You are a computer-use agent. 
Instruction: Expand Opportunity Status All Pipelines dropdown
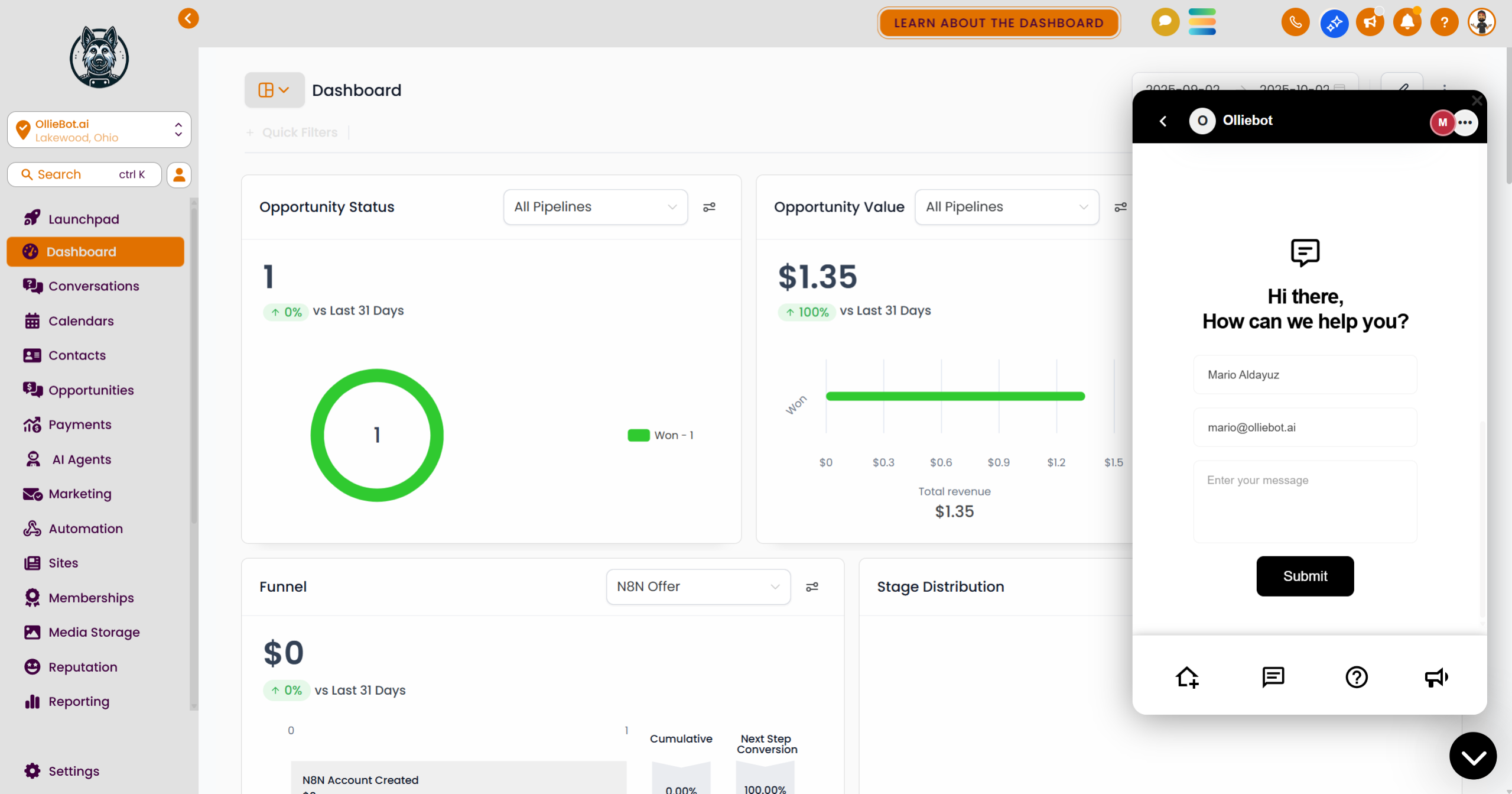595,207
